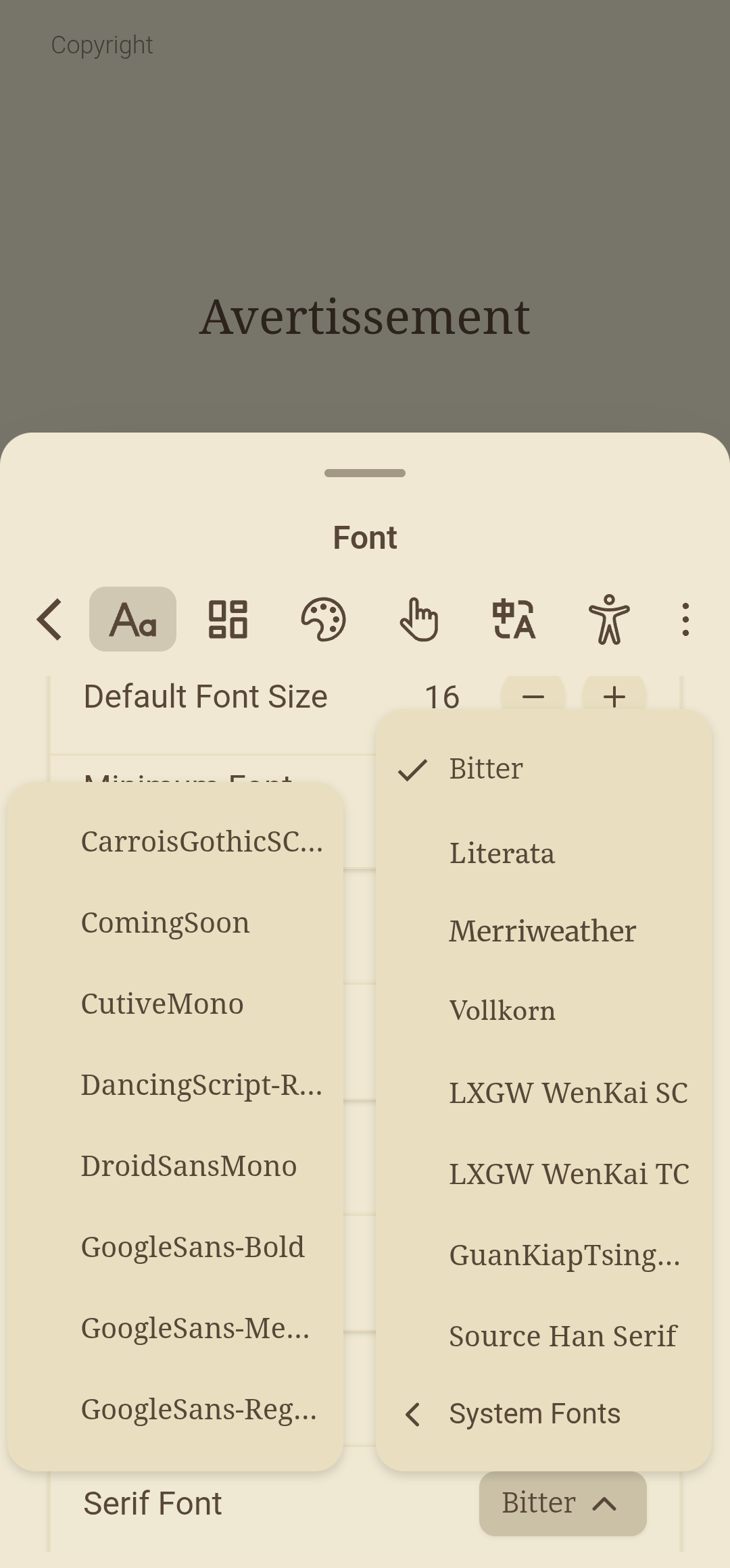Open the Accessibility figure icon
The image size is (730, 1568).
pyautogui.click(x=609, y=619)
